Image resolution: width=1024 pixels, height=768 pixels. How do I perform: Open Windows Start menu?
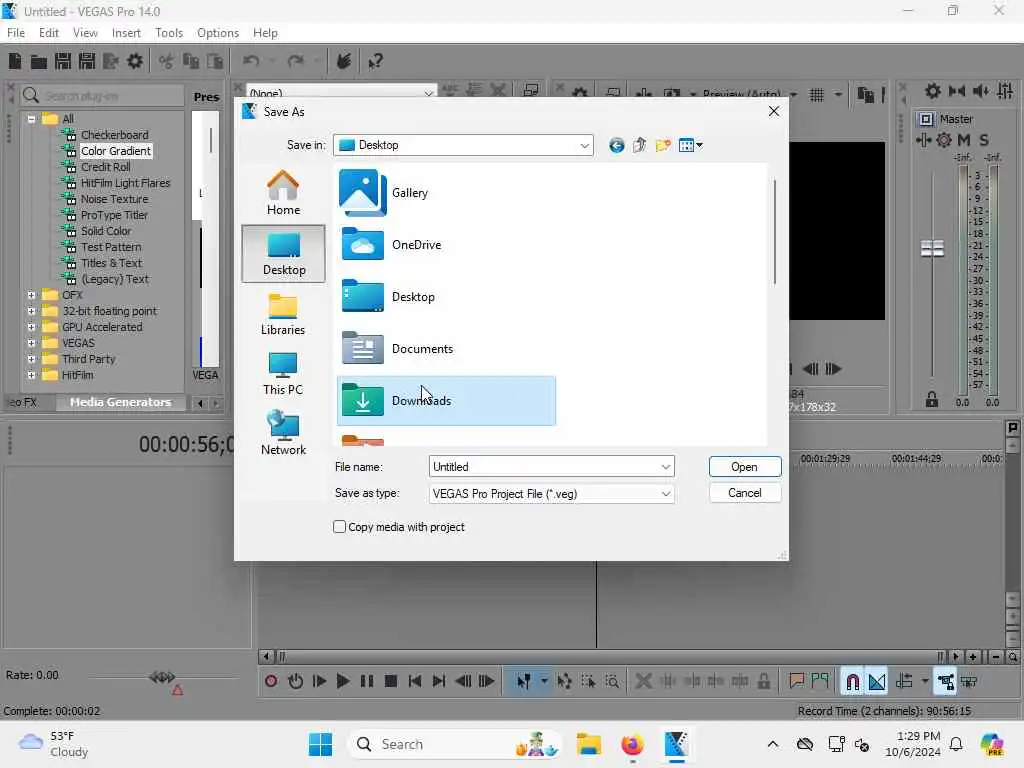coord(320,744)
